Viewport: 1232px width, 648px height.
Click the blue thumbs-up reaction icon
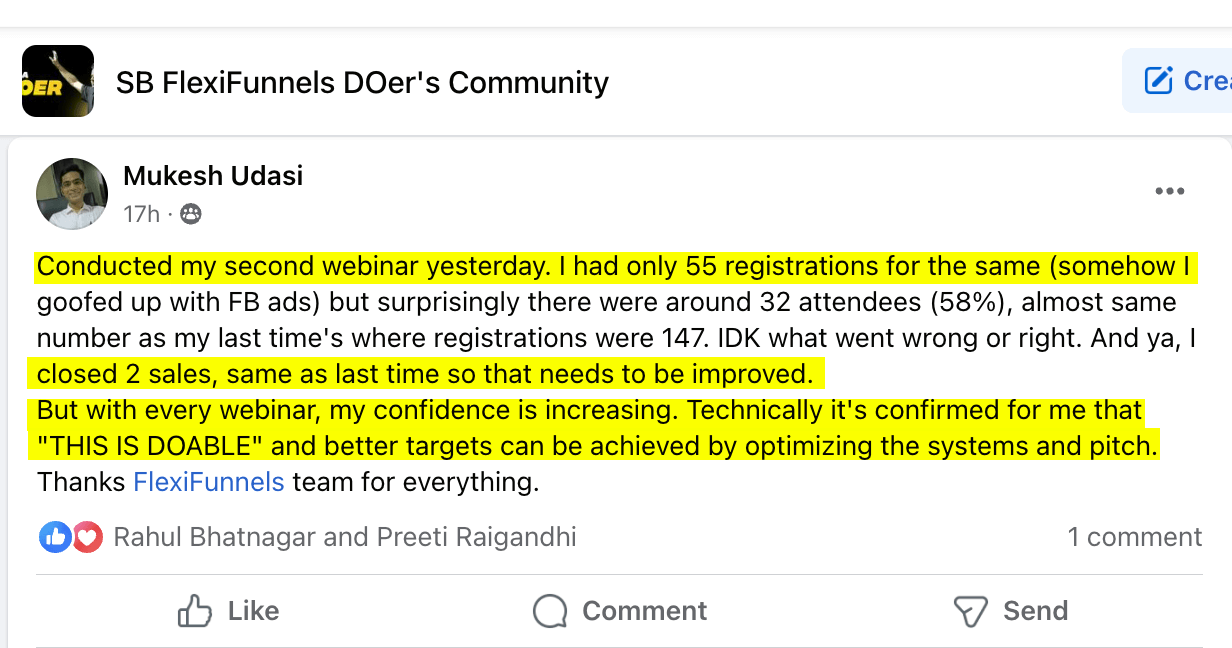click(x=55, y=537)
